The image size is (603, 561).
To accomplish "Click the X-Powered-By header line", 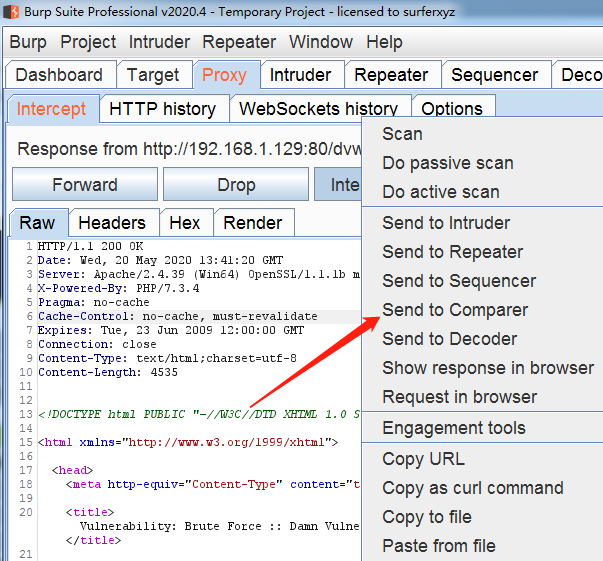I will (118, 288).
